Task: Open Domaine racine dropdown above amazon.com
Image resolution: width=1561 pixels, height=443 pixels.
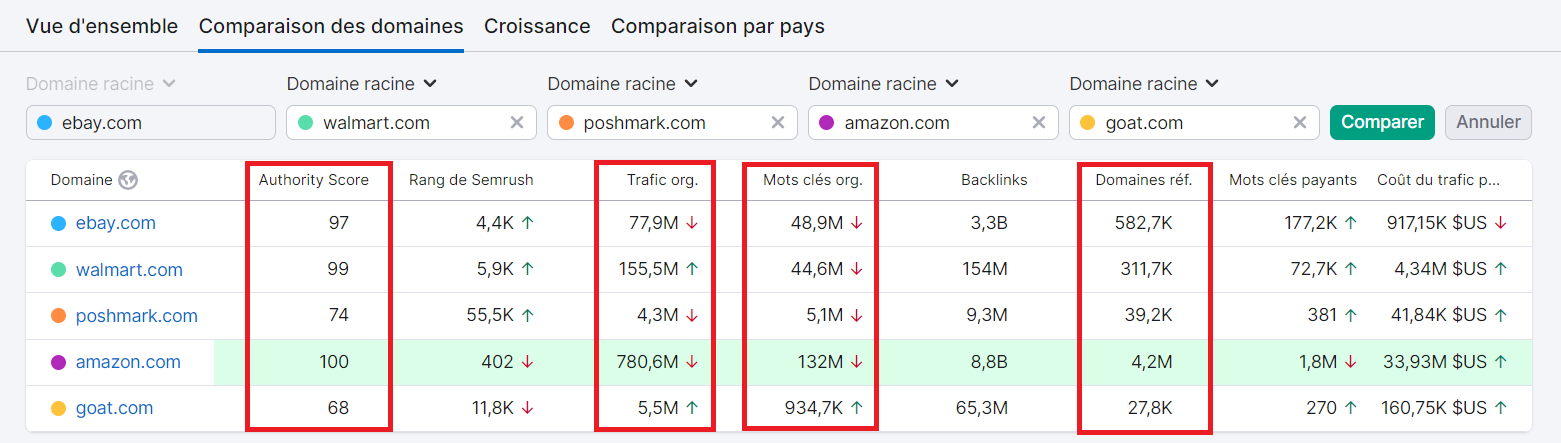Action: (x=884, y=84)
